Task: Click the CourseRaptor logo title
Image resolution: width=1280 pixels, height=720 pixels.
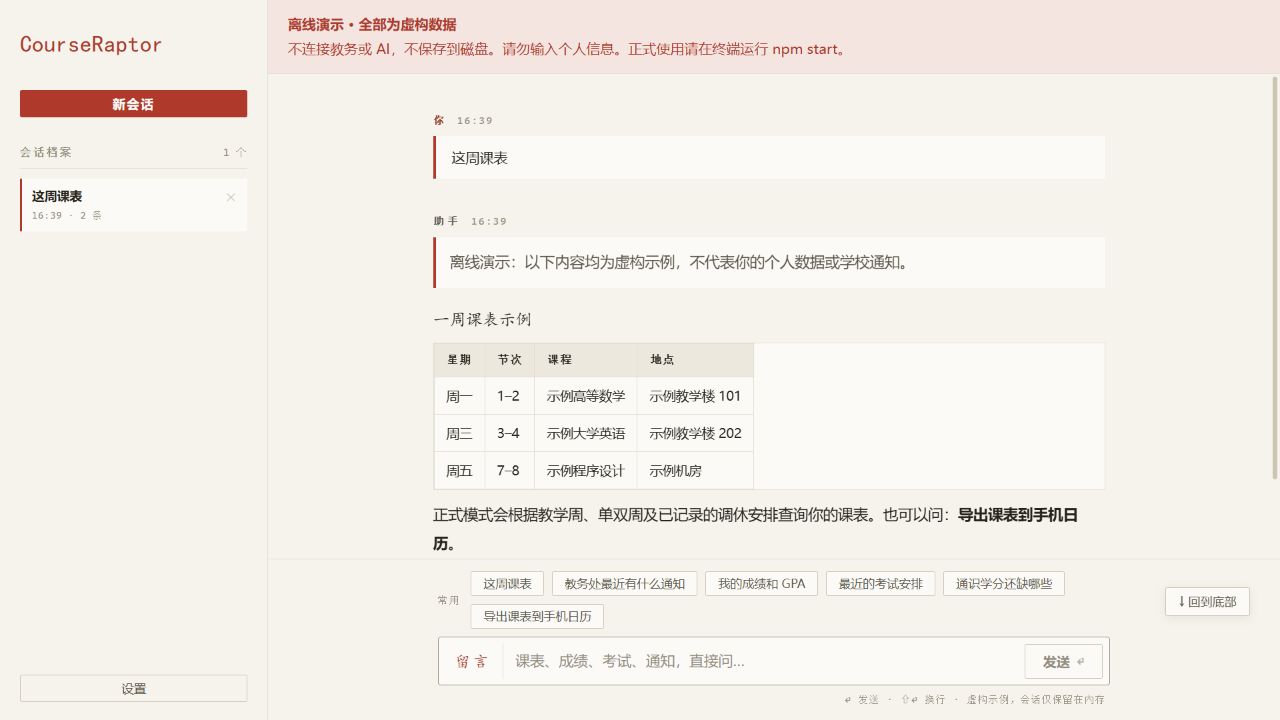Action: (91, 44)
